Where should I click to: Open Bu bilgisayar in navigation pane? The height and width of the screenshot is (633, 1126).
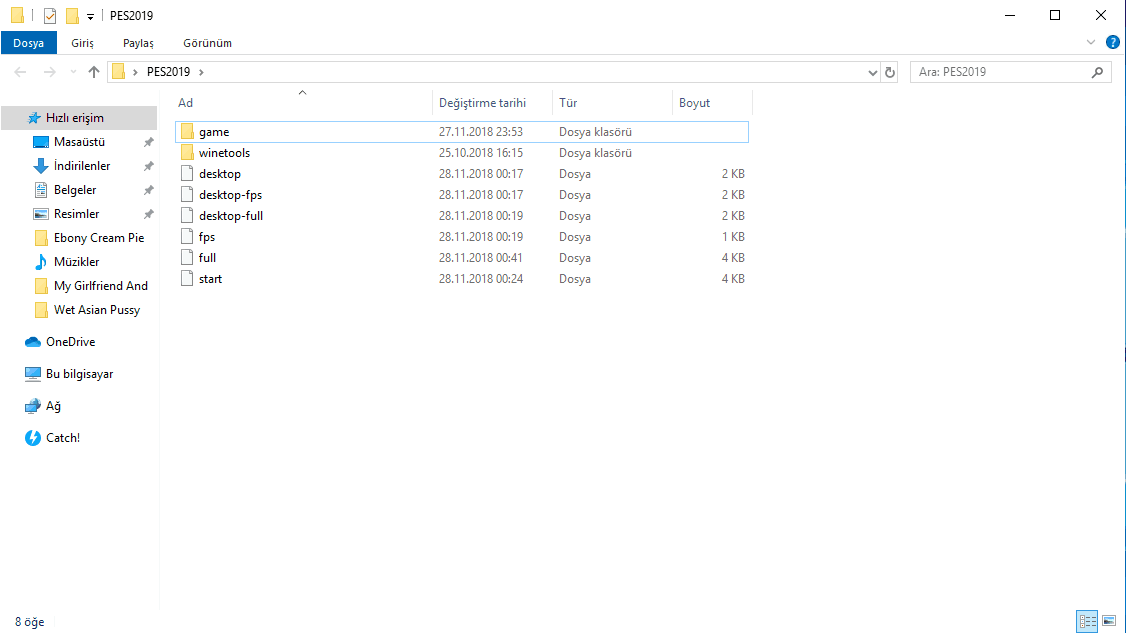pos(79,374)
